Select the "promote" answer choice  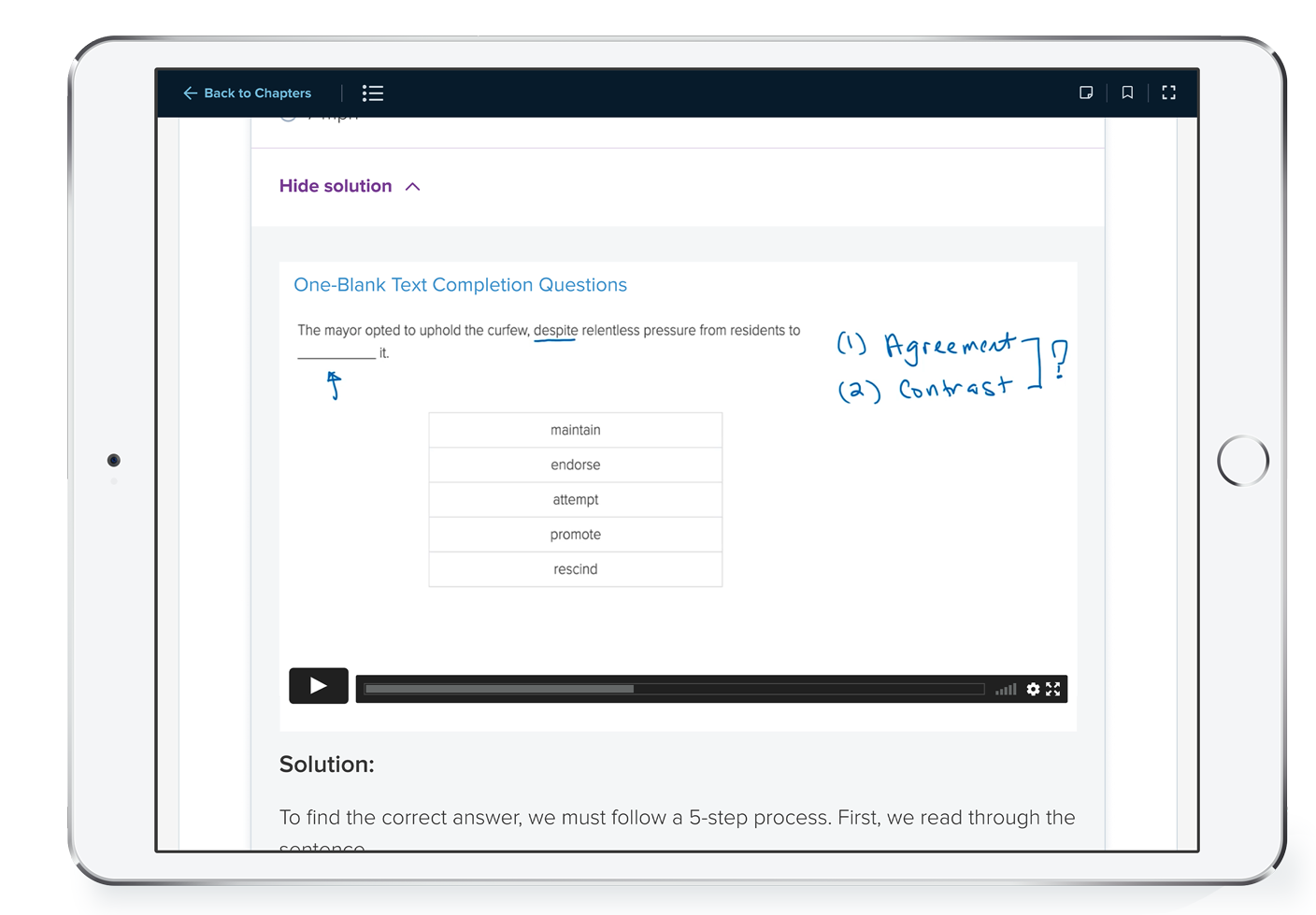[575, 535]
